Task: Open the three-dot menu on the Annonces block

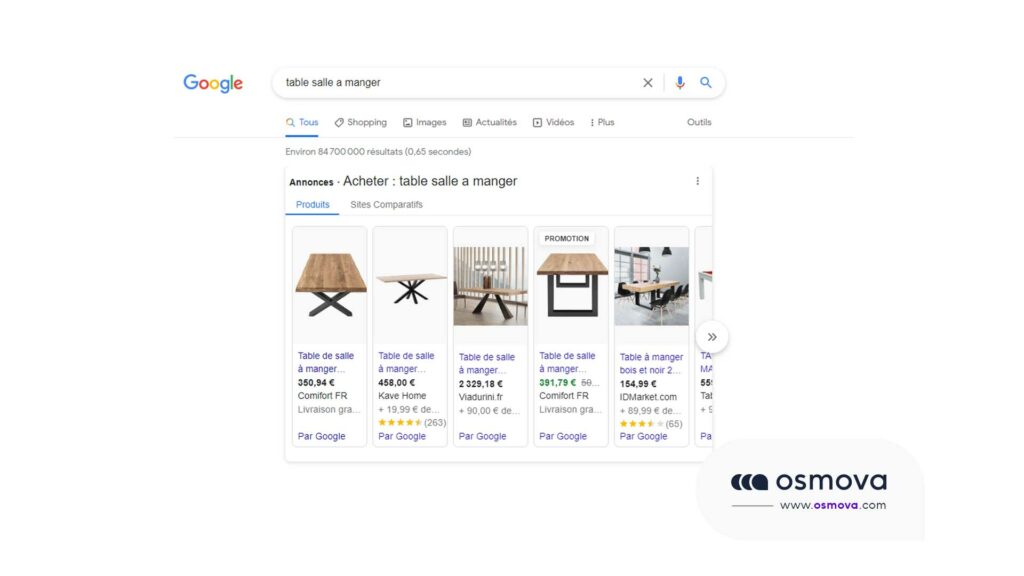Action: tap(697, 181)
